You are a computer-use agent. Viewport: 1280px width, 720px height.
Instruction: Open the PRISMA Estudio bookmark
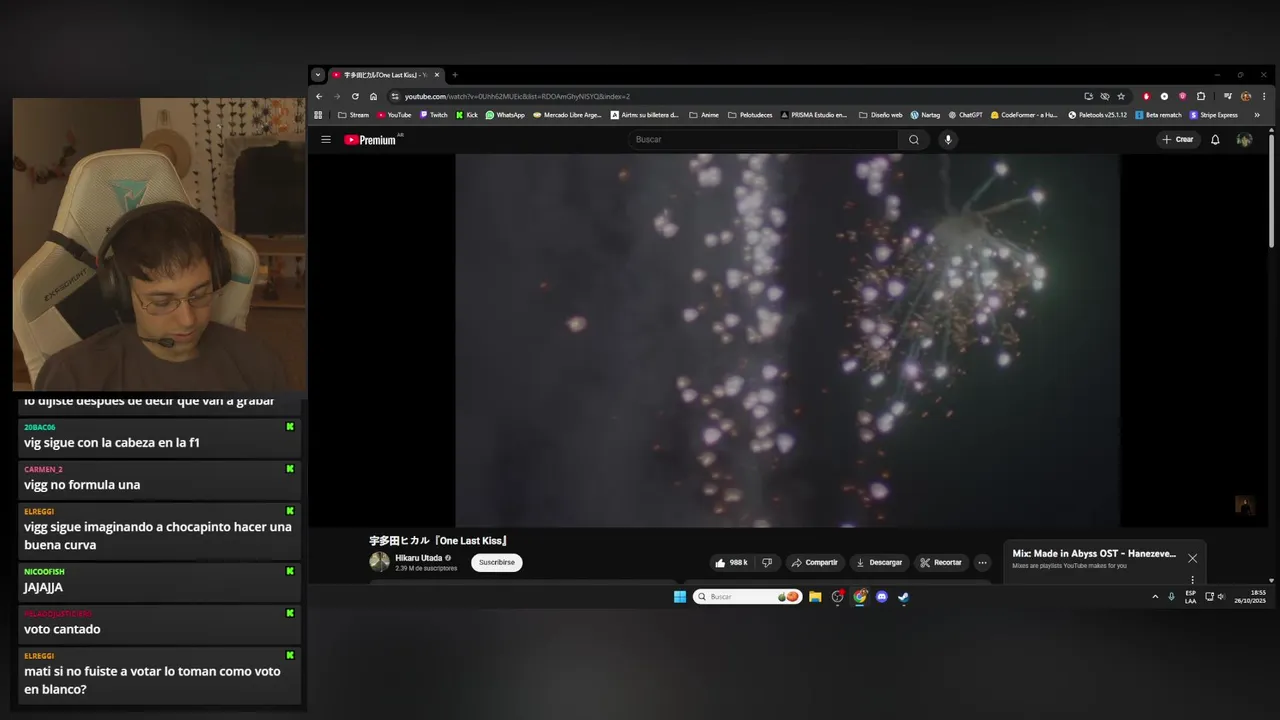[x=813, y=115]
